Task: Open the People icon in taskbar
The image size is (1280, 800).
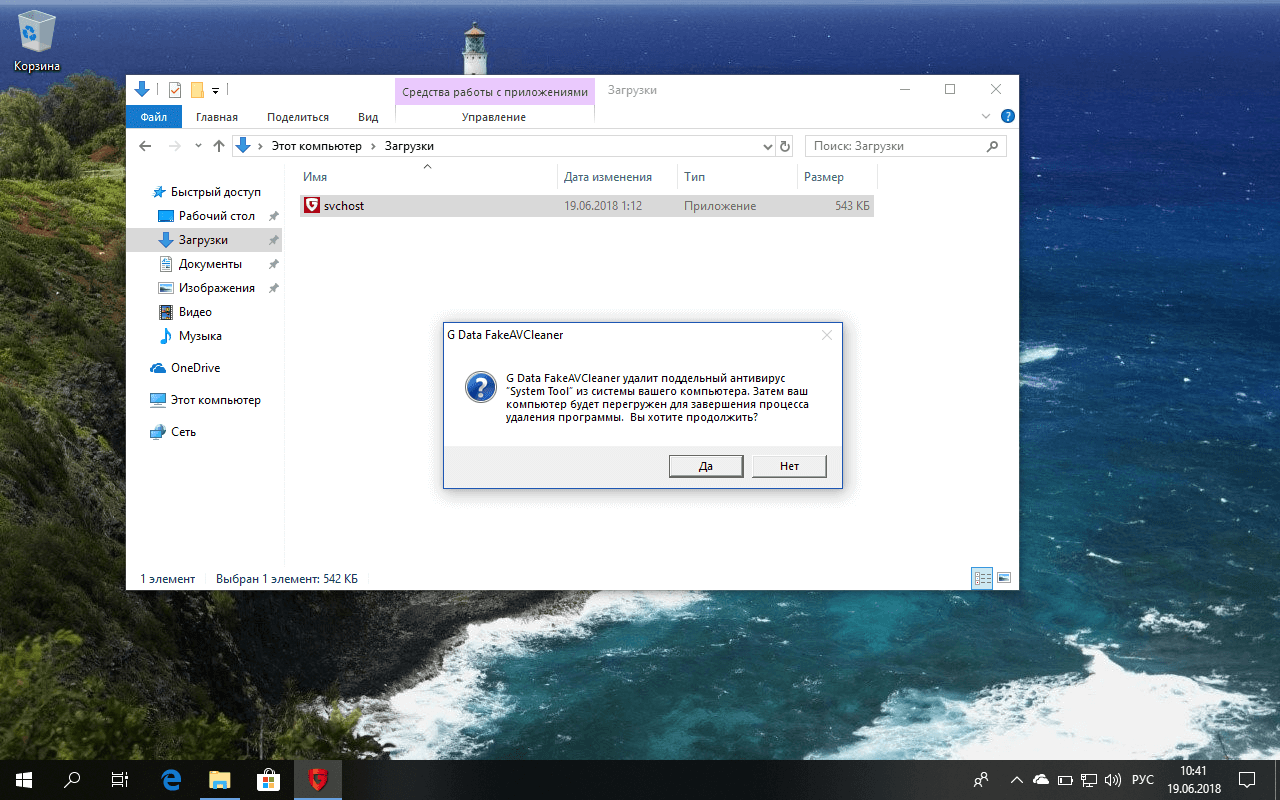Action: pyautogui.click(x=982, y=780)
